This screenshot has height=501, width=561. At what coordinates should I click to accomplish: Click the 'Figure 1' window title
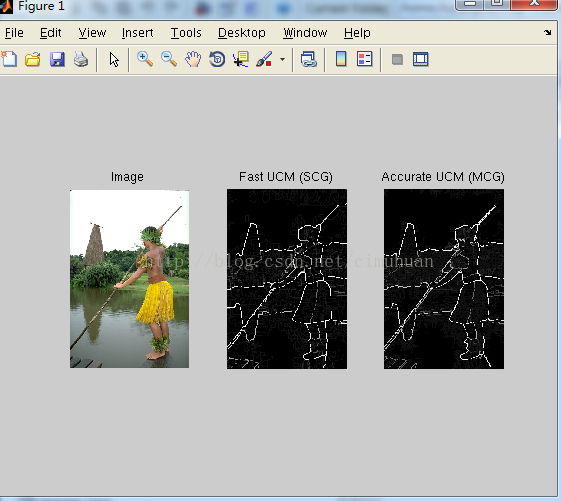pyautogui.click(x=41, y=6)
